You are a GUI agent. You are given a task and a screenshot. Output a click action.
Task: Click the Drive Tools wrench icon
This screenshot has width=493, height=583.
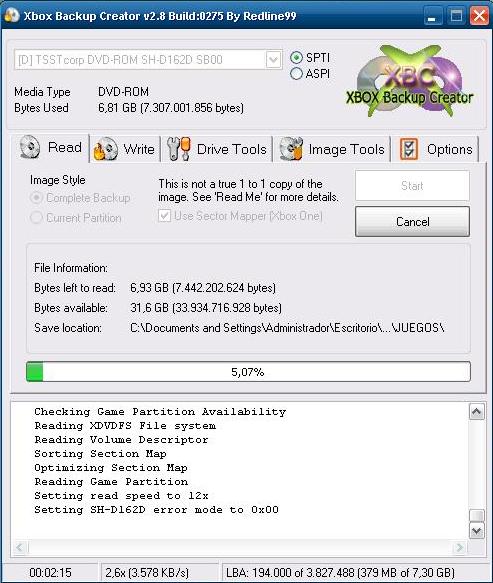click(x=178, y=149)
